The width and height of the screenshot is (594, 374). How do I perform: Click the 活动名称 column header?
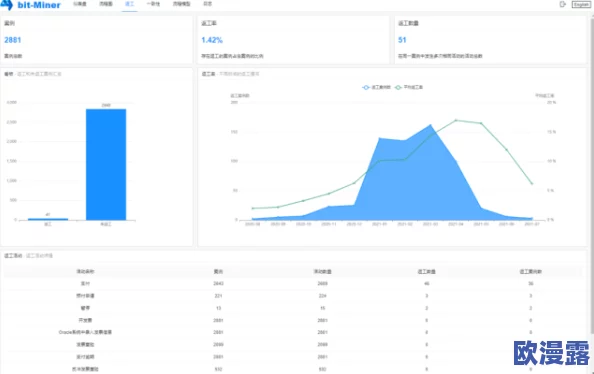(x=85, y=272)
